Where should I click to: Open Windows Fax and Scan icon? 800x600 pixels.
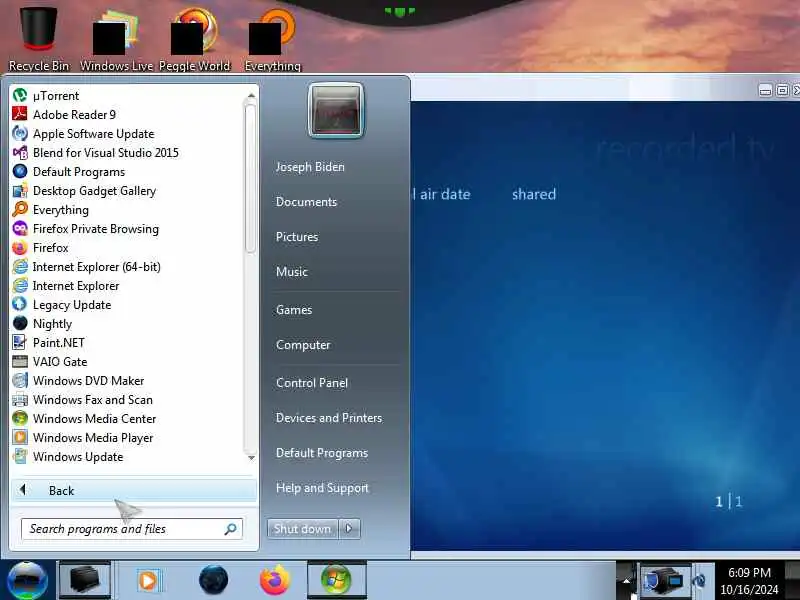tap(20, 399)
